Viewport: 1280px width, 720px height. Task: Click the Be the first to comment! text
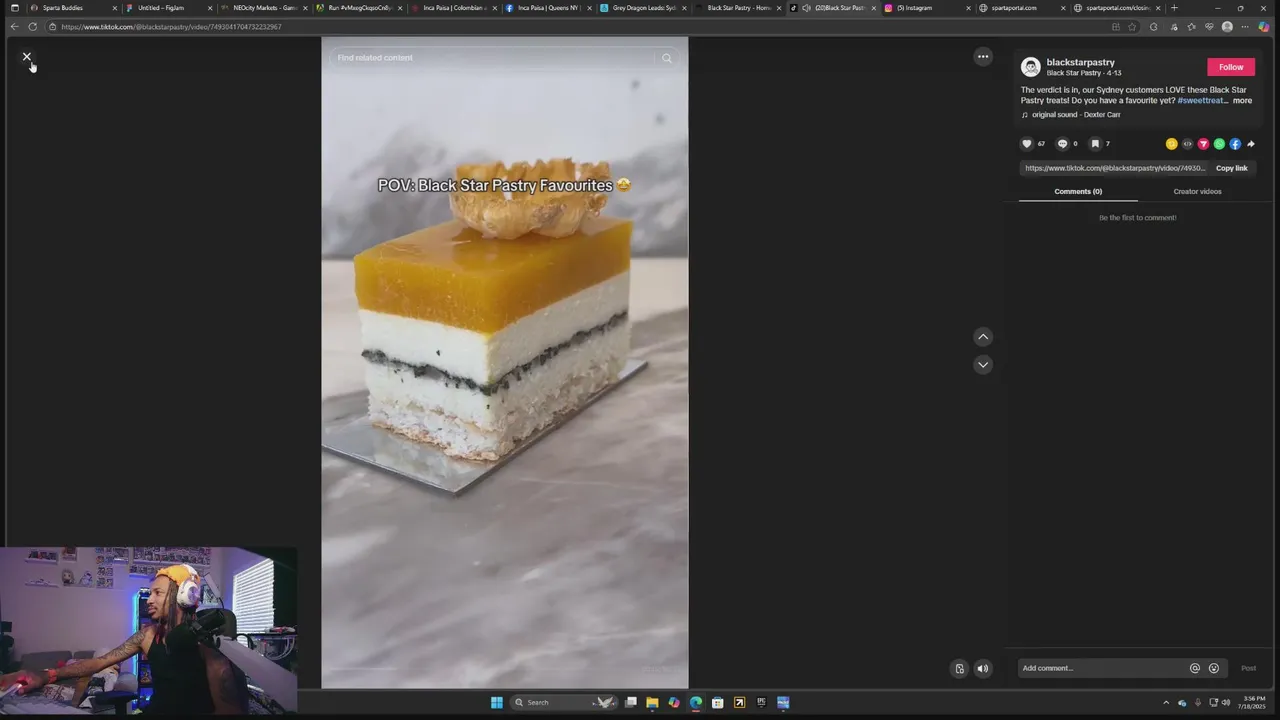coord(1138,218)
